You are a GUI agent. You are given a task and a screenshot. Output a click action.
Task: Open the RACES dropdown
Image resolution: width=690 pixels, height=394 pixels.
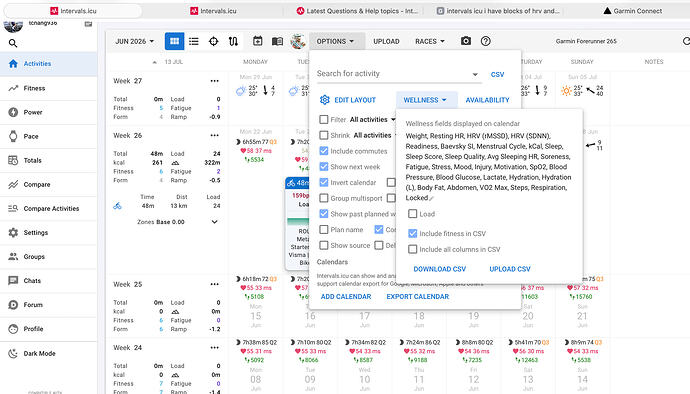click(430, 41)
